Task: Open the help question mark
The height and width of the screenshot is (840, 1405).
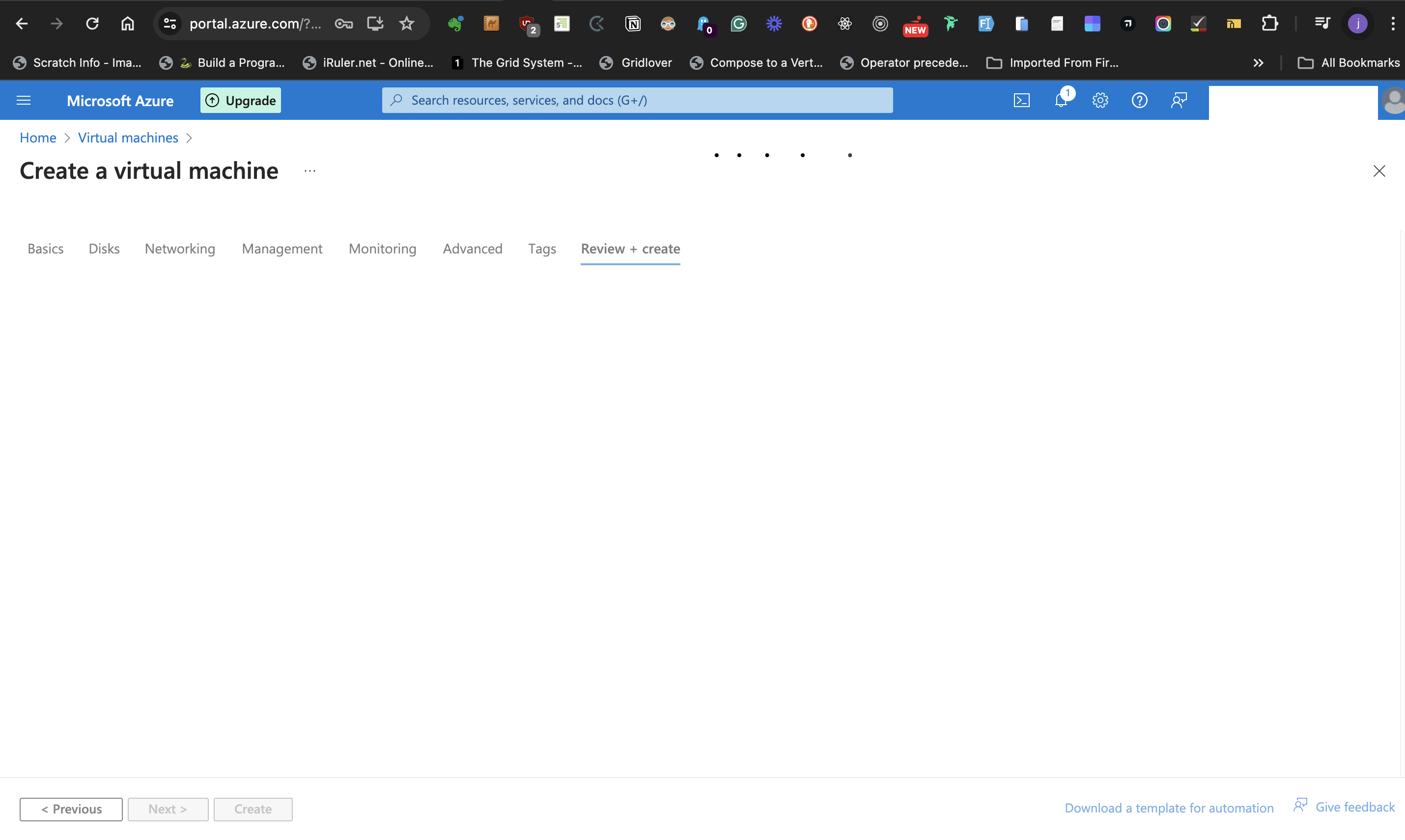Action: (x=1139, y=100)
